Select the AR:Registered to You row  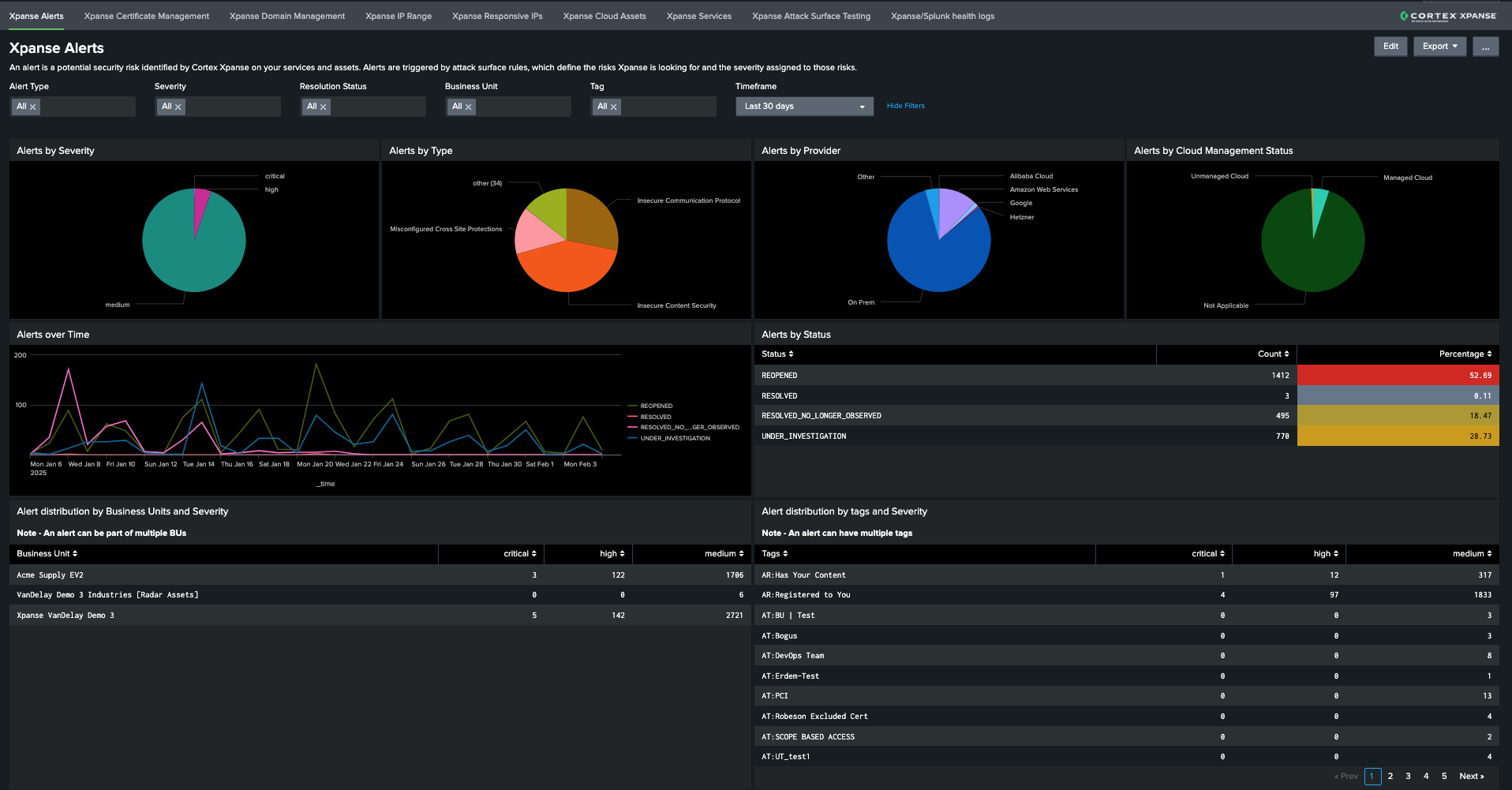[x=1126, y=595]
